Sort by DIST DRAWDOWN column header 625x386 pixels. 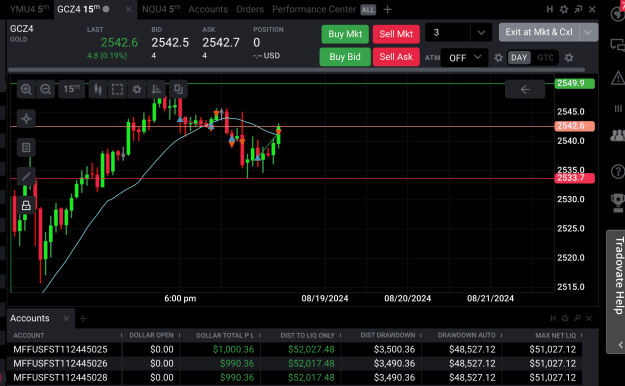(387, 335)
